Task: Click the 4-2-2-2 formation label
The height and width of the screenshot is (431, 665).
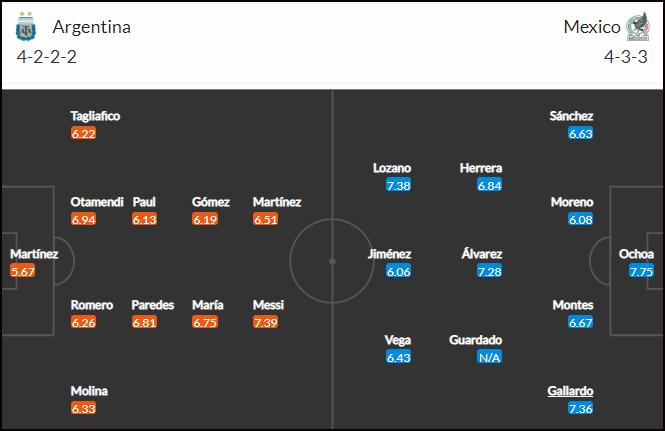Action: coord(47,56)
